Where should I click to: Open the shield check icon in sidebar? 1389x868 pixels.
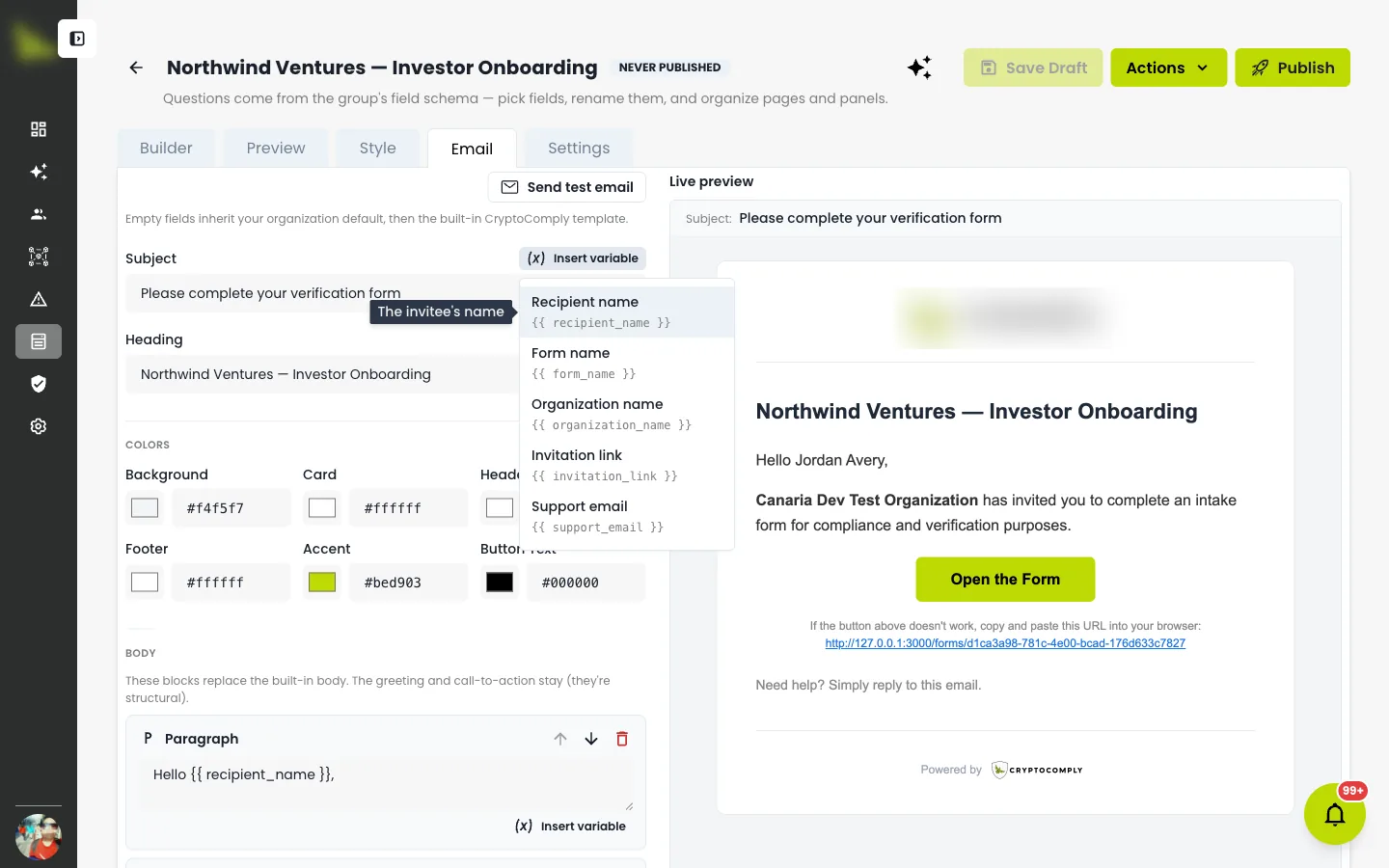pos(39,384)
